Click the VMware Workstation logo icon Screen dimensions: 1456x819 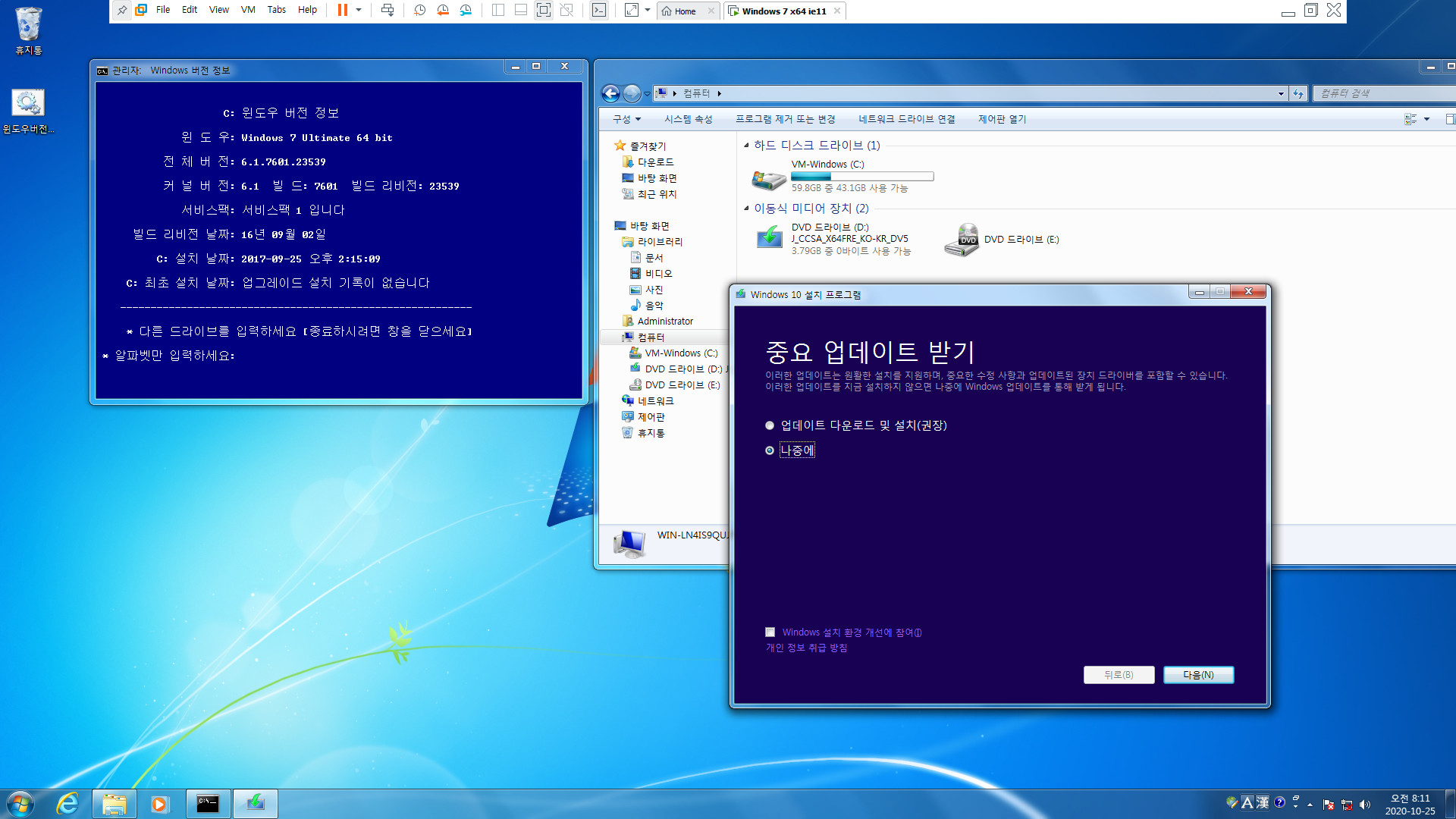(x=141, y=11)
